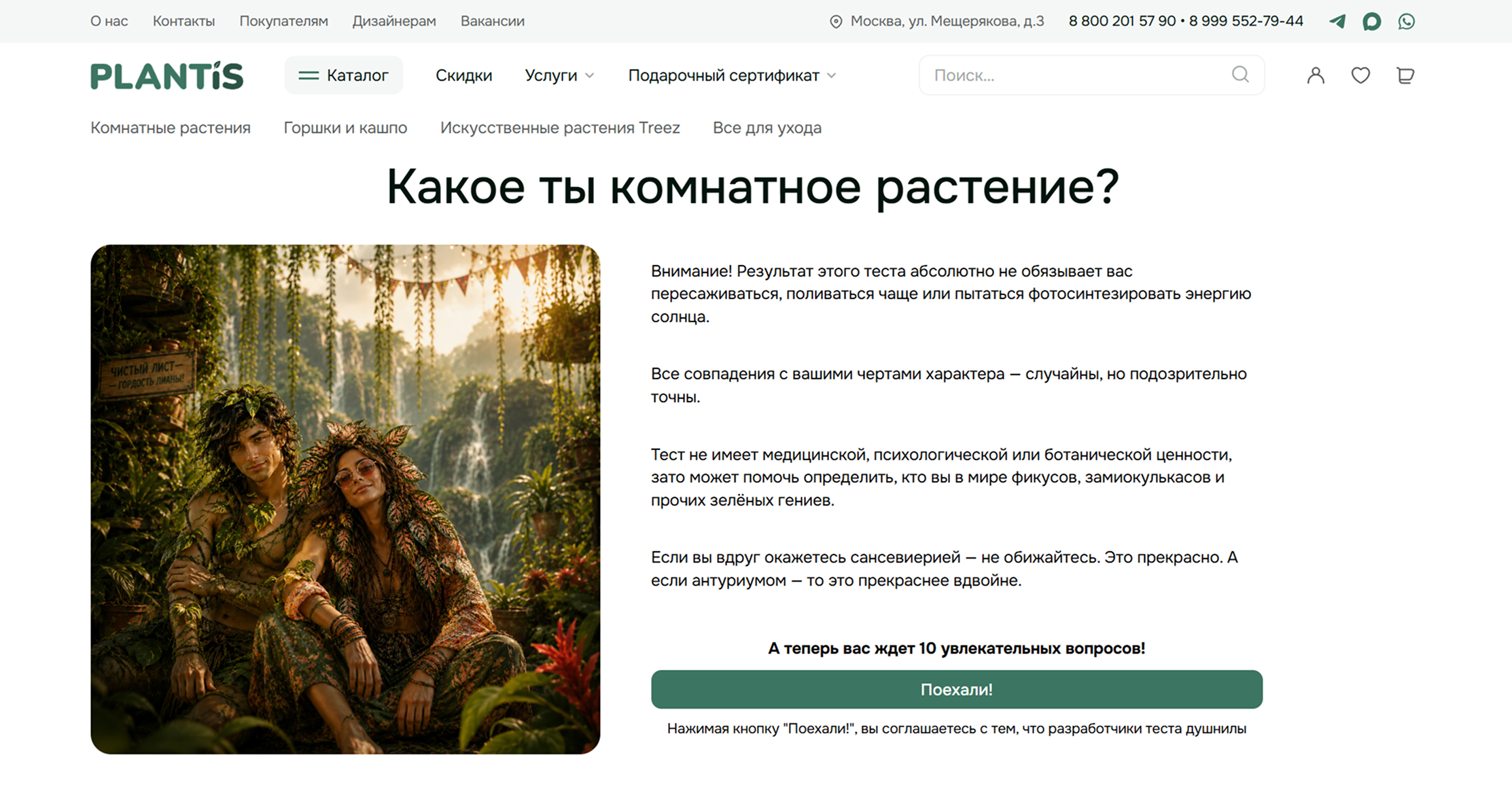Viewport: 1512px width, 789px height.
Task: Focus the Поиск search field
Action: [x=1091, y=75]
